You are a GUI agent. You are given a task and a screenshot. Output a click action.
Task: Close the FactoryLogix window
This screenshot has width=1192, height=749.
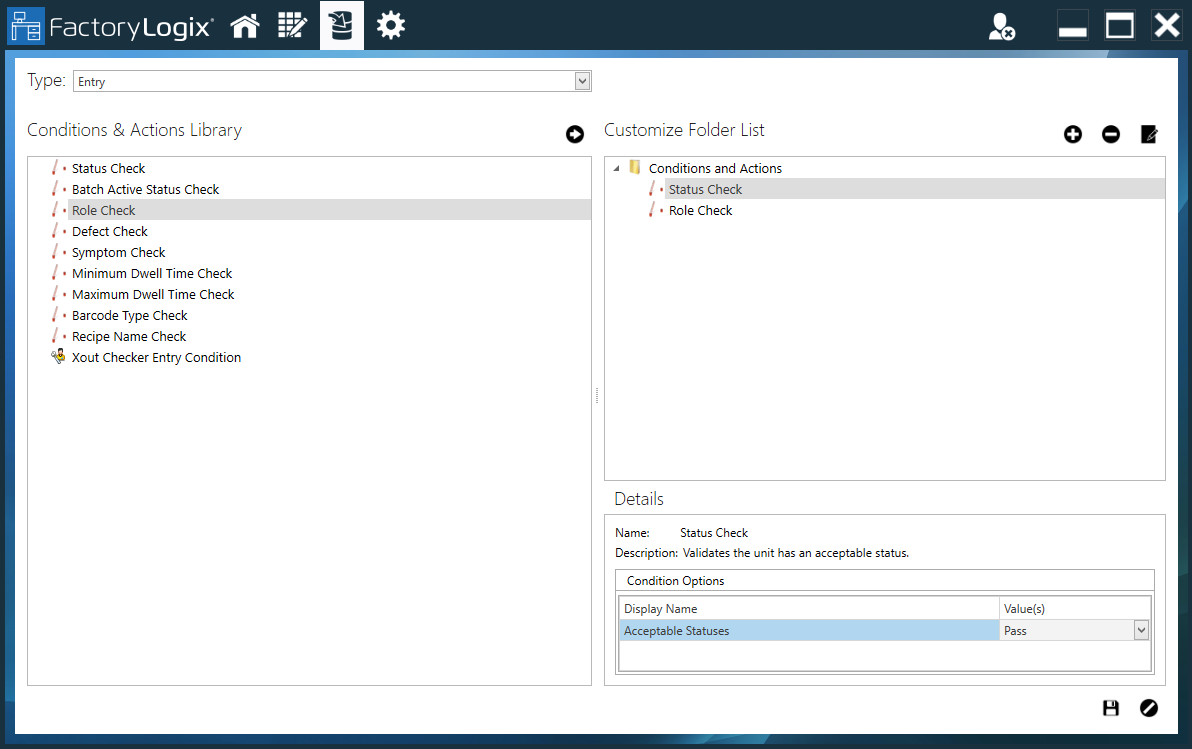point(1166,26)
